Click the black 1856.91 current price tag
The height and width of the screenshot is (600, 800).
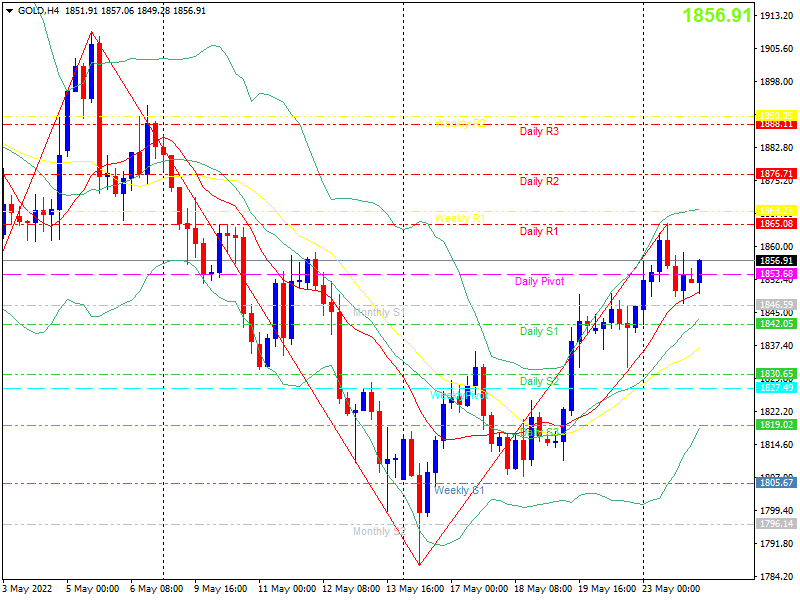[x=776, y=261]
